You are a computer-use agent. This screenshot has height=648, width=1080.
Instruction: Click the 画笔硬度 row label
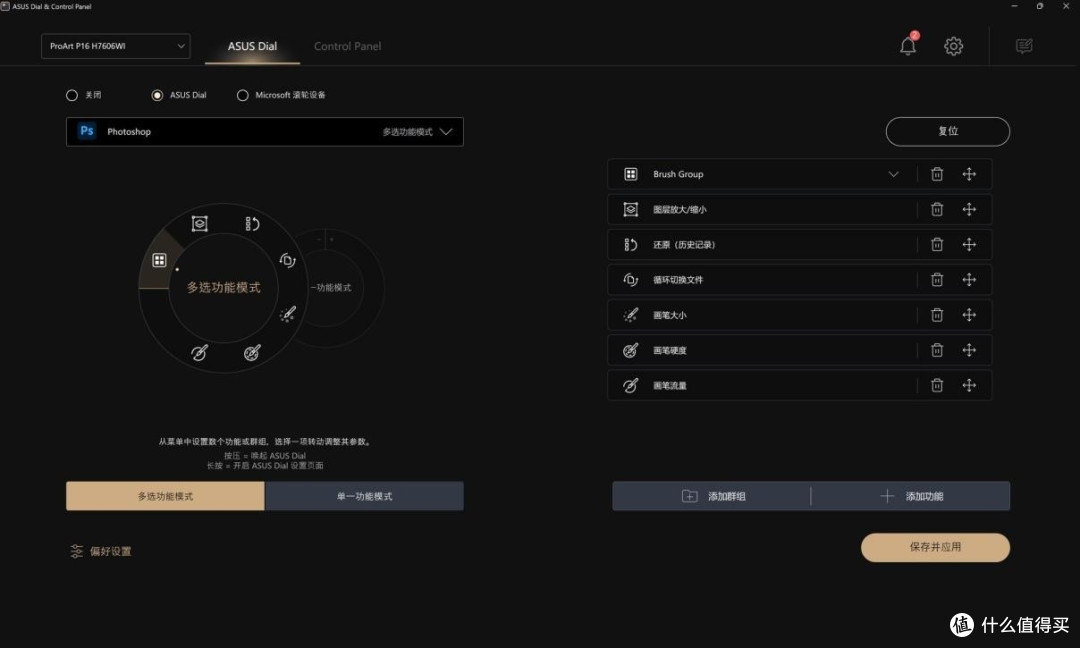pyautogui.click(x=669, y=350)
